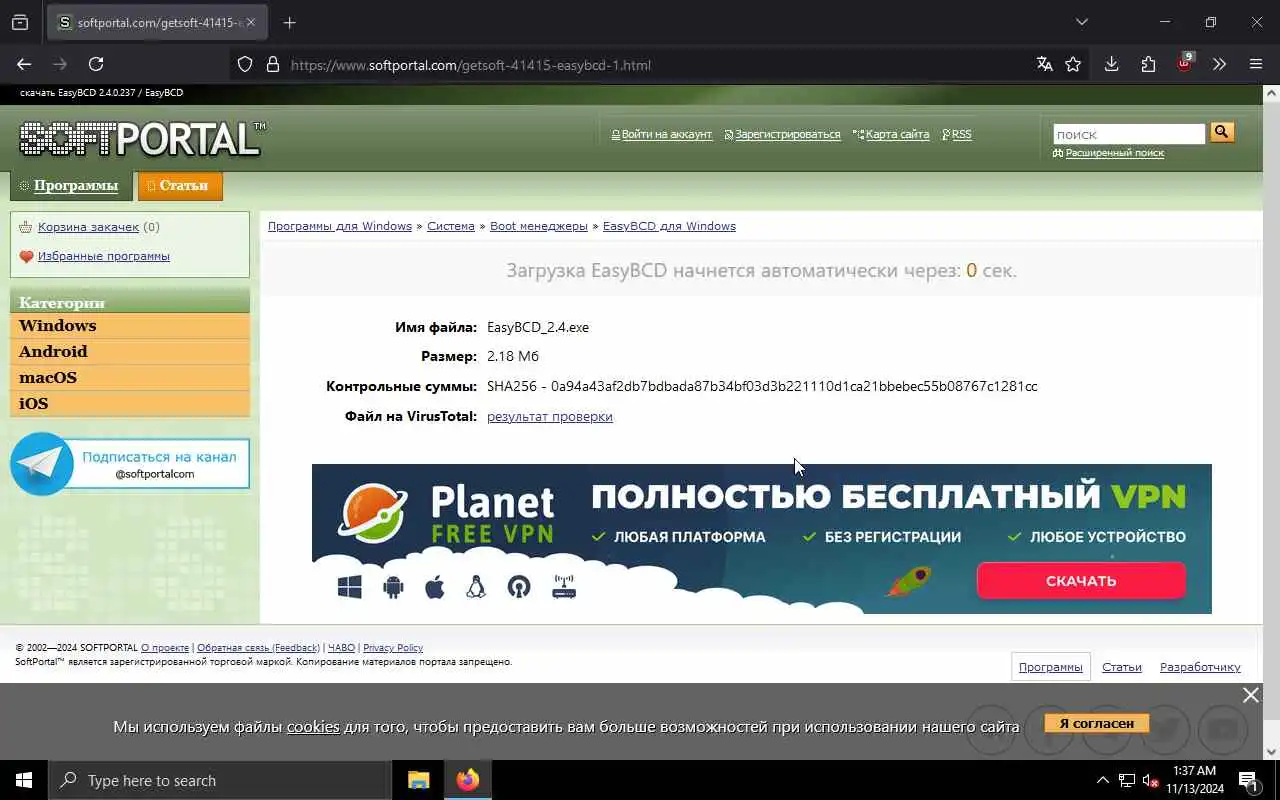Click the footer Программы link
The width and height of the screenshot is (1280, 800).
pos(1050,667)
